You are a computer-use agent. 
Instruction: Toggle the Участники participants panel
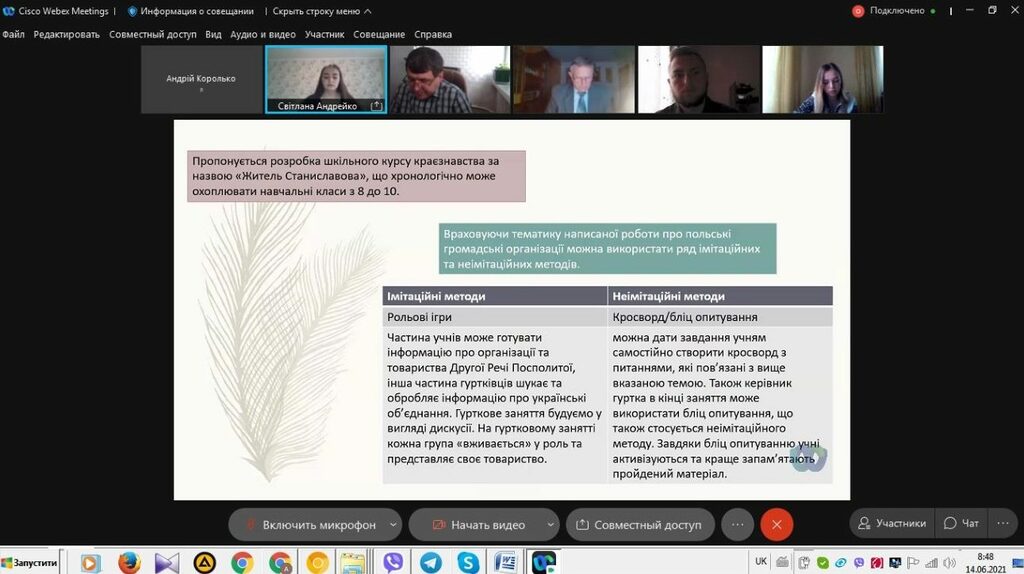coord(890,523)
